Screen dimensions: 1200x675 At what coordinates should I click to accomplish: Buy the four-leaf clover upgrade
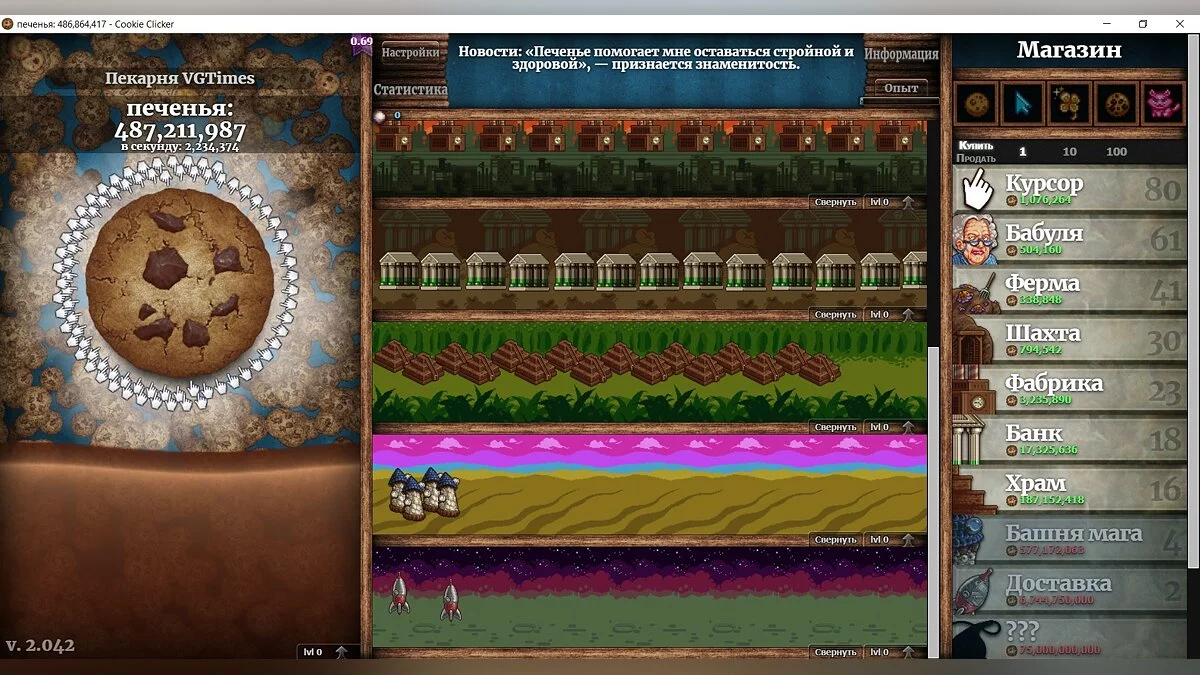(x=1069, y=104)
